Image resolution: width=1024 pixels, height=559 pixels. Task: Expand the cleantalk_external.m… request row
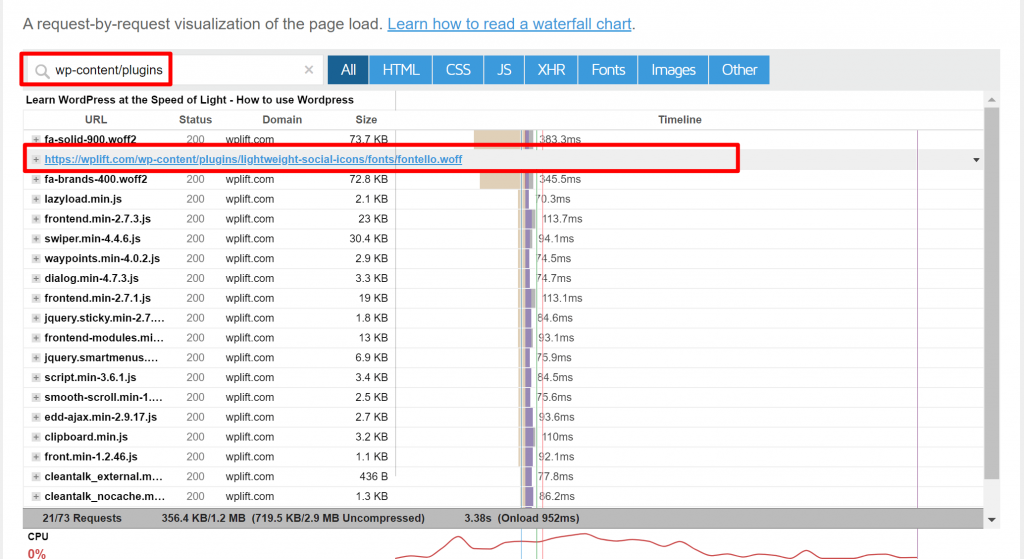tap(36, 476)
